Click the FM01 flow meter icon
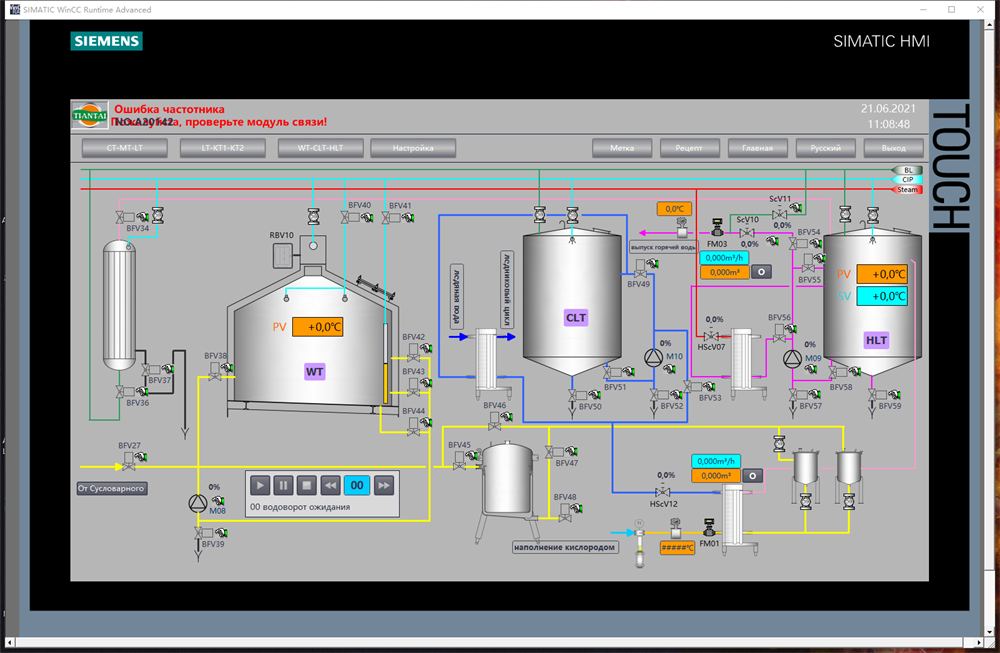The width and height of the screenshot is (1000, 653). coord(709,528)
